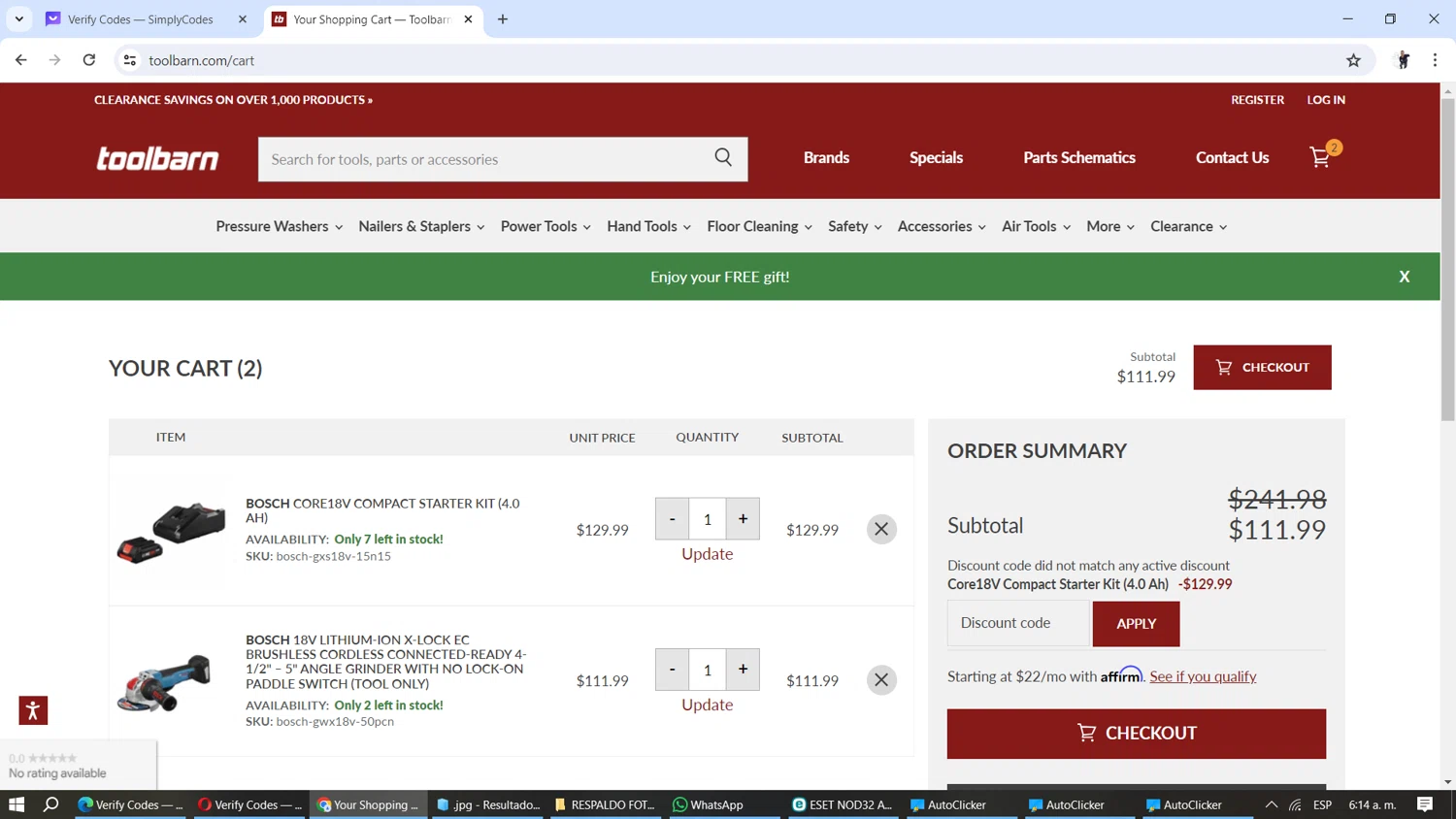Click top CHECKOUT button beside subtotal
The height and width of the screenshot is (819, 1456).
pyautogui.click(x=1262, y=367)
